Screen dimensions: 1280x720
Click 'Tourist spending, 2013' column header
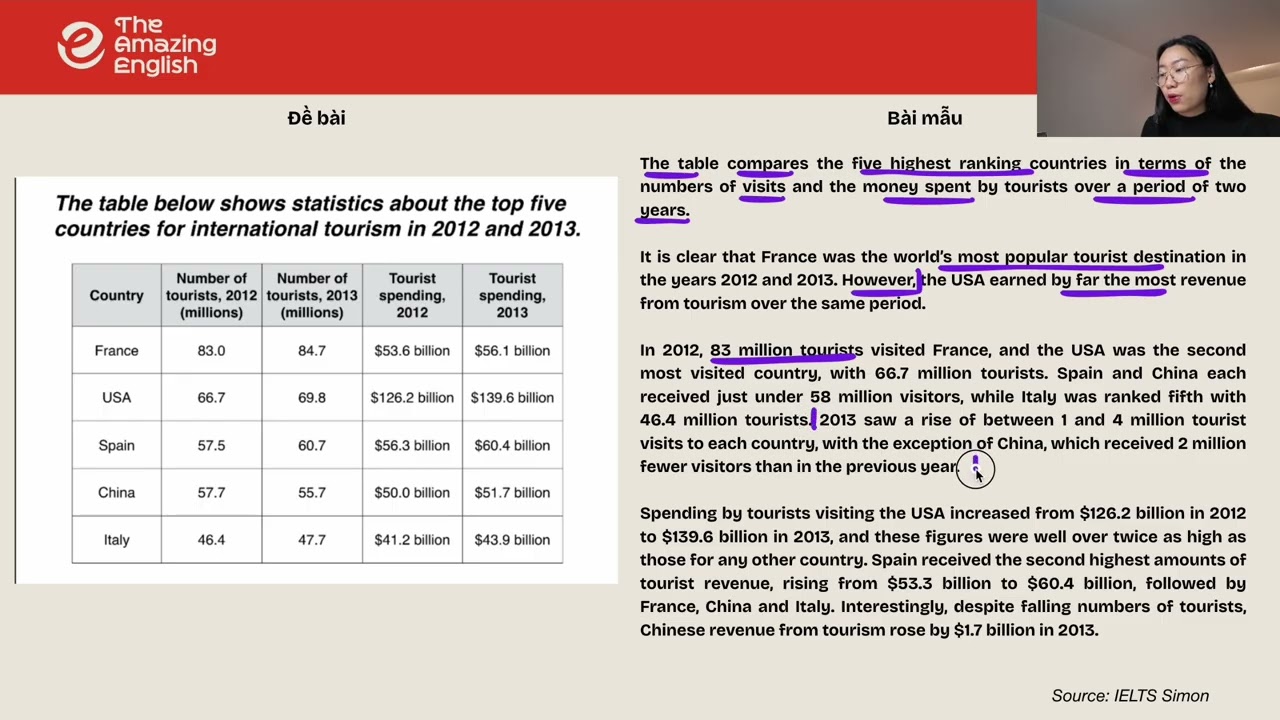512,295
